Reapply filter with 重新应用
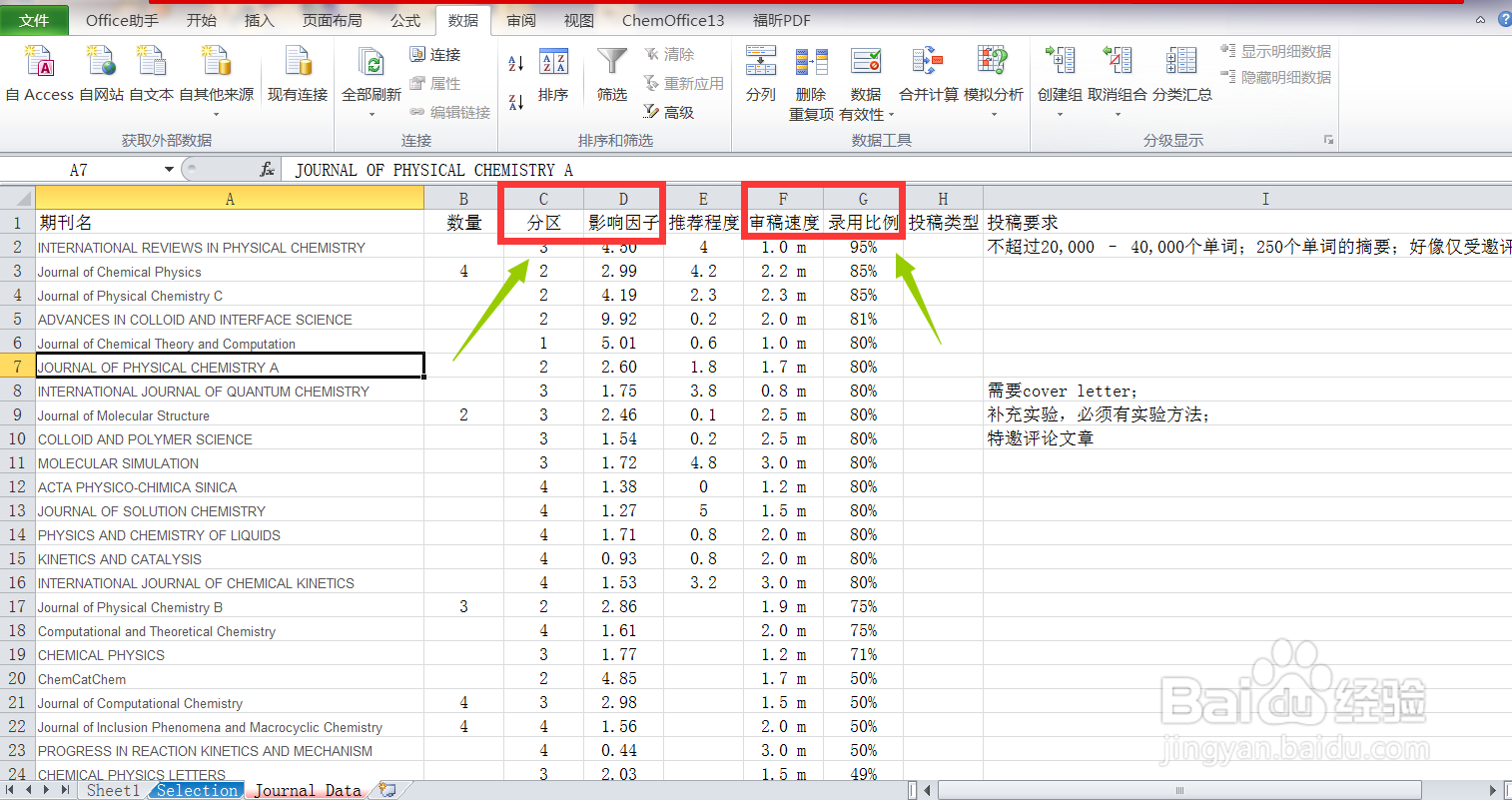 (x=684, y=83)
